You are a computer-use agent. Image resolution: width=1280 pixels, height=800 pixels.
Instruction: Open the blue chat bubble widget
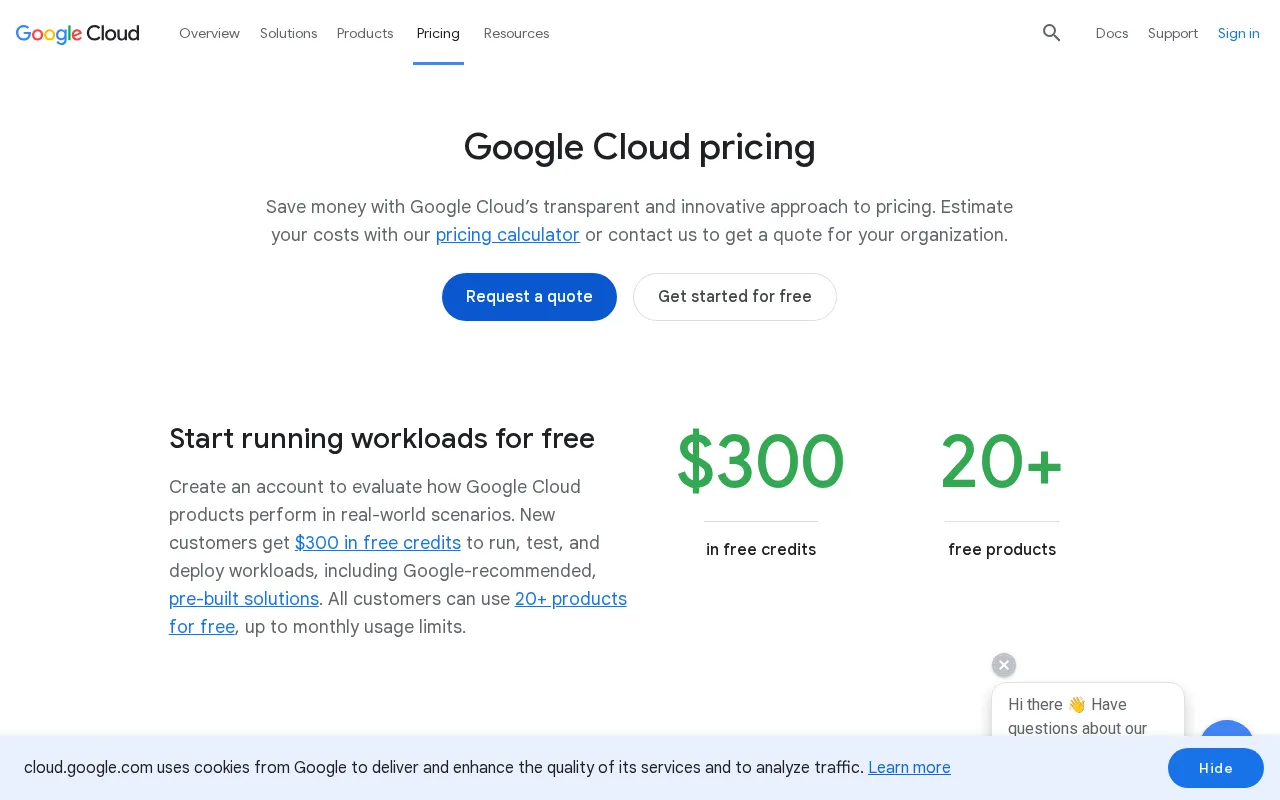coord(1226,729)
